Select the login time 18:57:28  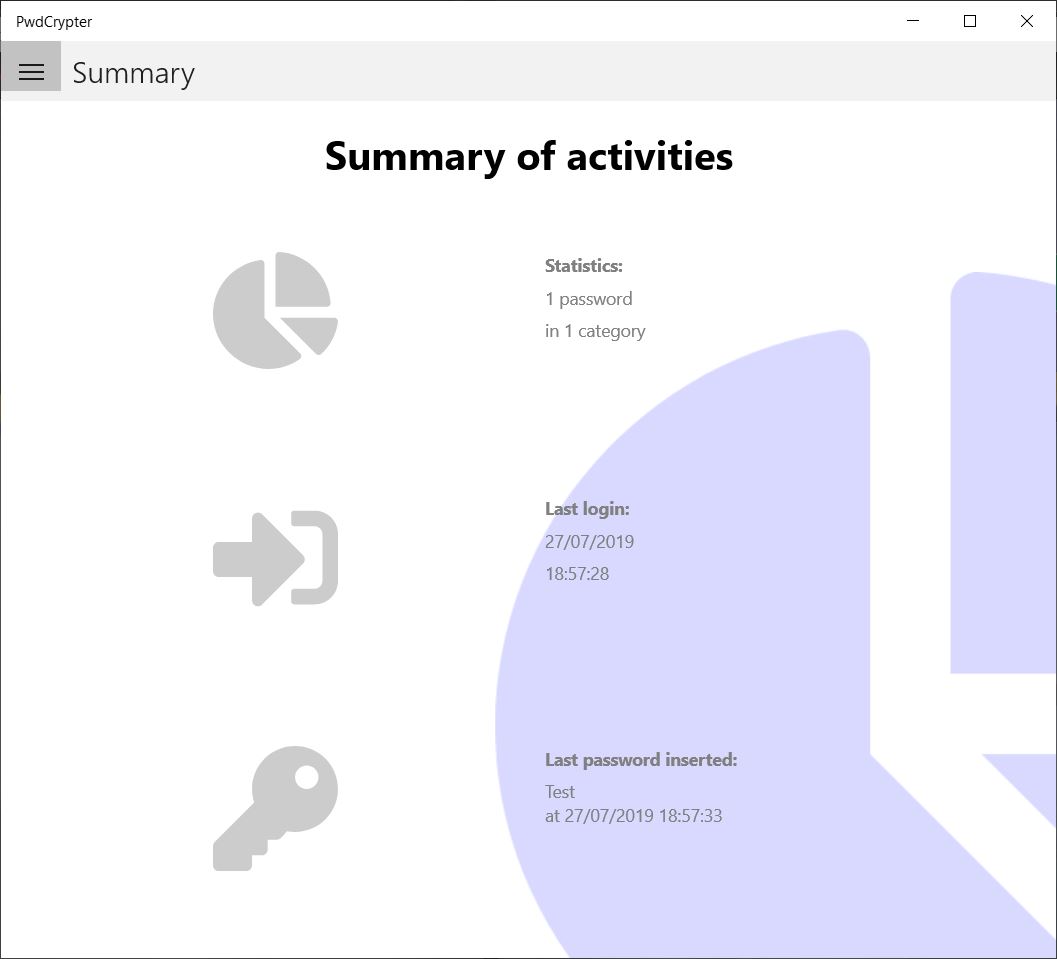577,573
